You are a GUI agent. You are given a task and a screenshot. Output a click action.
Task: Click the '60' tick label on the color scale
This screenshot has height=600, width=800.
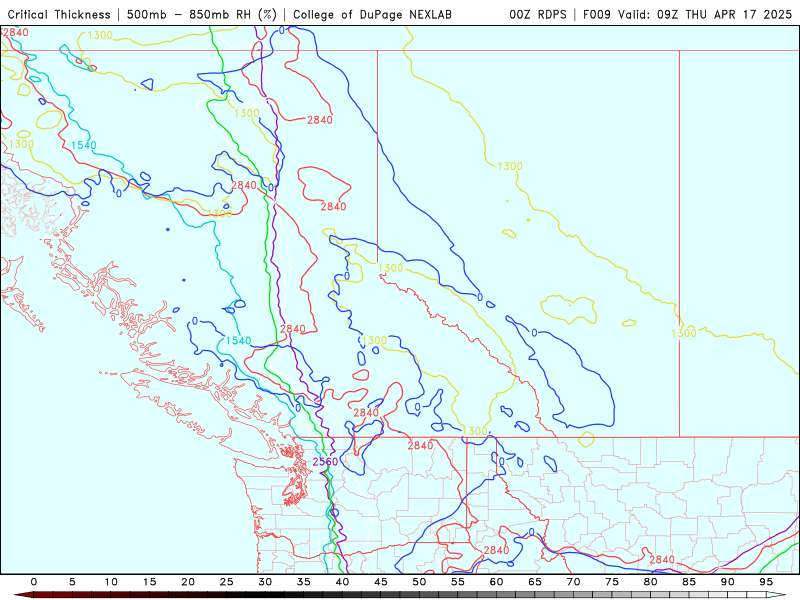496,582
